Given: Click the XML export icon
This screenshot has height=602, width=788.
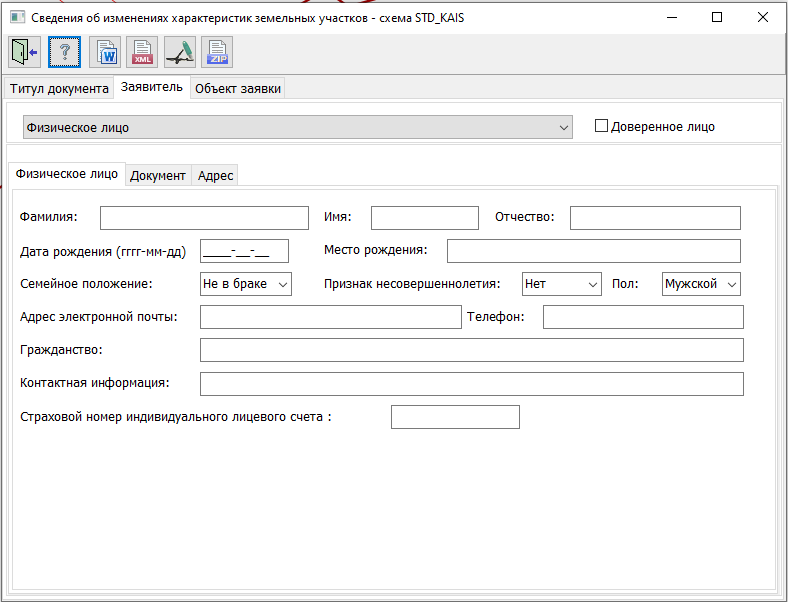Looking at the screenshot, I should [142, 51].
